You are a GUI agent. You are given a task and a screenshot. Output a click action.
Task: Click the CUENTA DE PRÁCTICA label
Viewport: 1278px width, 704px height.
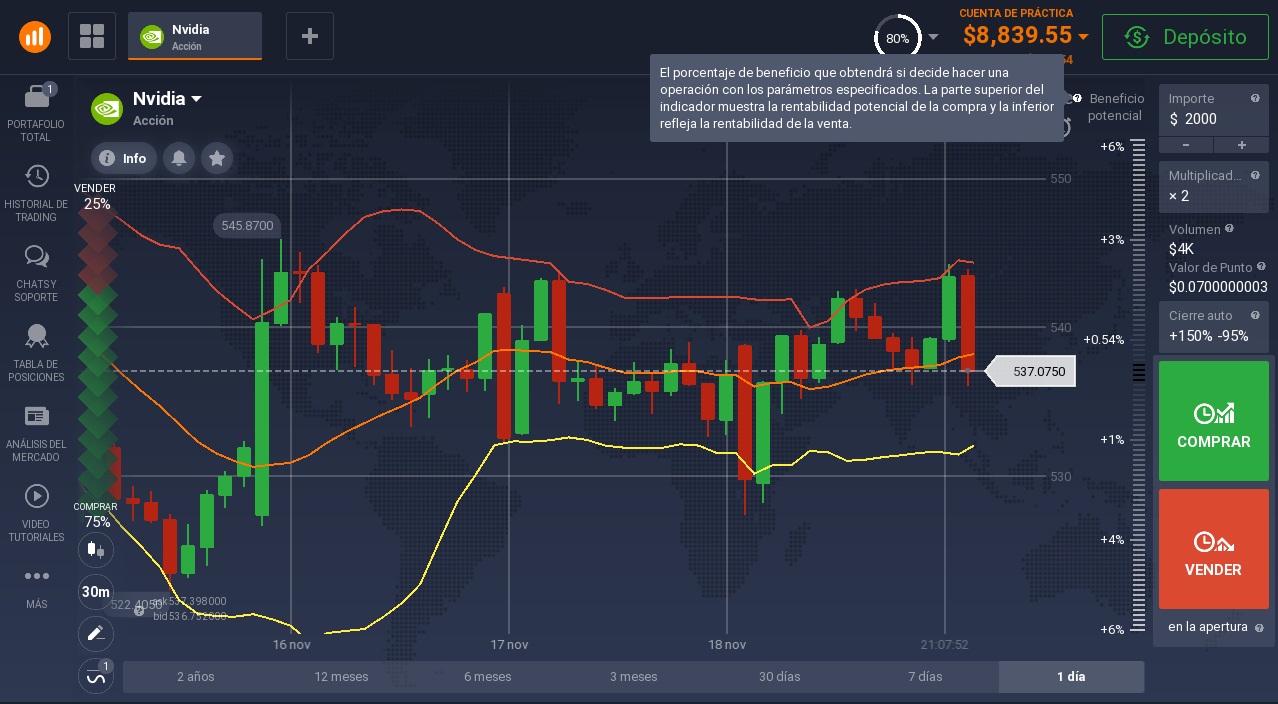pos(1016,13)
